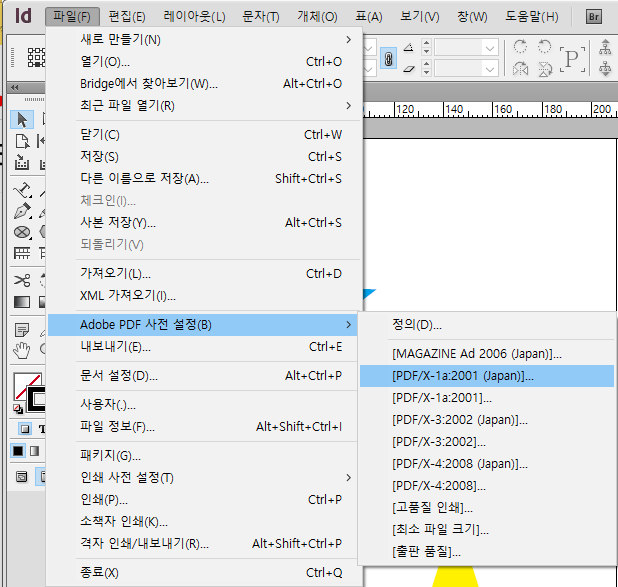The image size is (618, 587).
Task: Select the Type on a Path tool
Action: click(22, 190)
